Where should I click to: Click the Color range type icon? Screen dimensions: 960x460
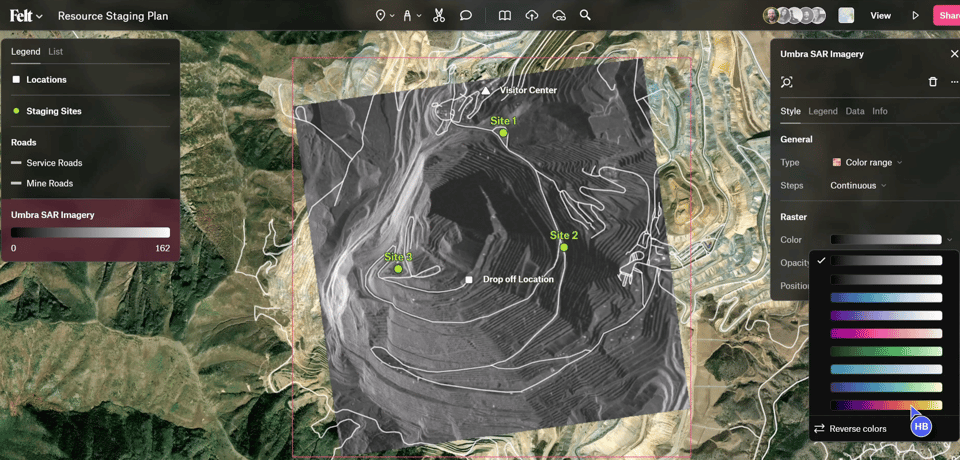tap(837, 162)
